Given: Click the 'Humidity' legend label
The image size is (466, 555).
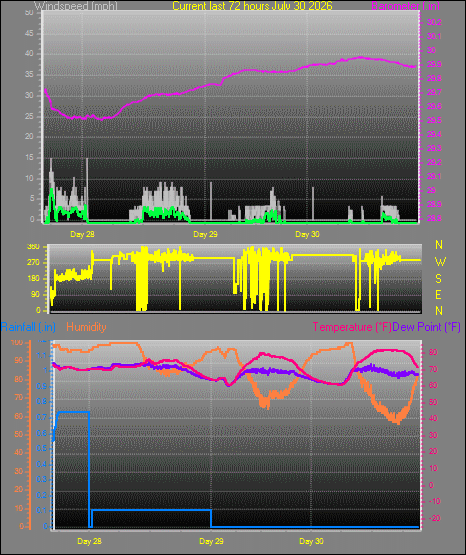Looking at the screenshot, I should [86, 327].
